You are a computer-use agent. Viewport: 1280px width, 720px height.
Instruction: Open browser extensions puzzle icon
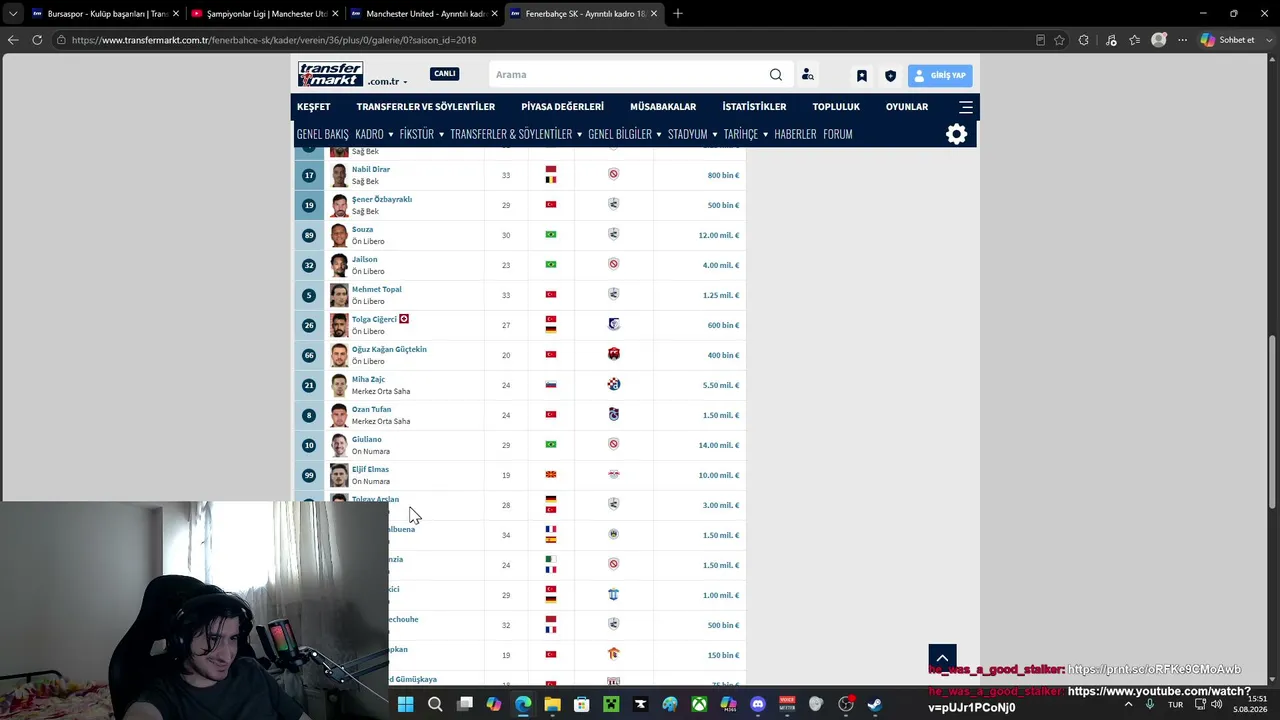1084,40
